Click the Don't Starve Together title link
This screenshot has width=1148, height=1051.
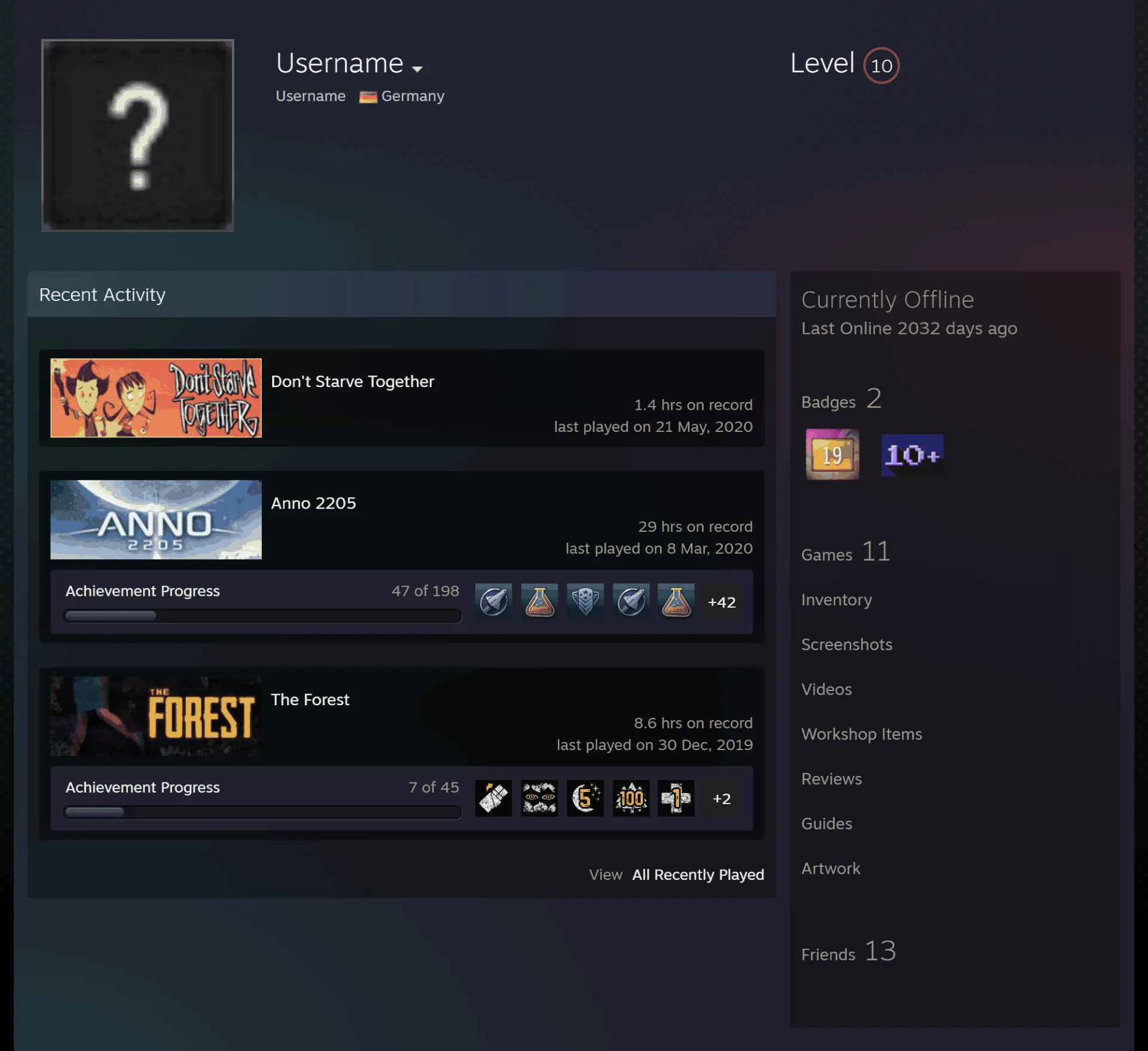(x=352, y=382)
